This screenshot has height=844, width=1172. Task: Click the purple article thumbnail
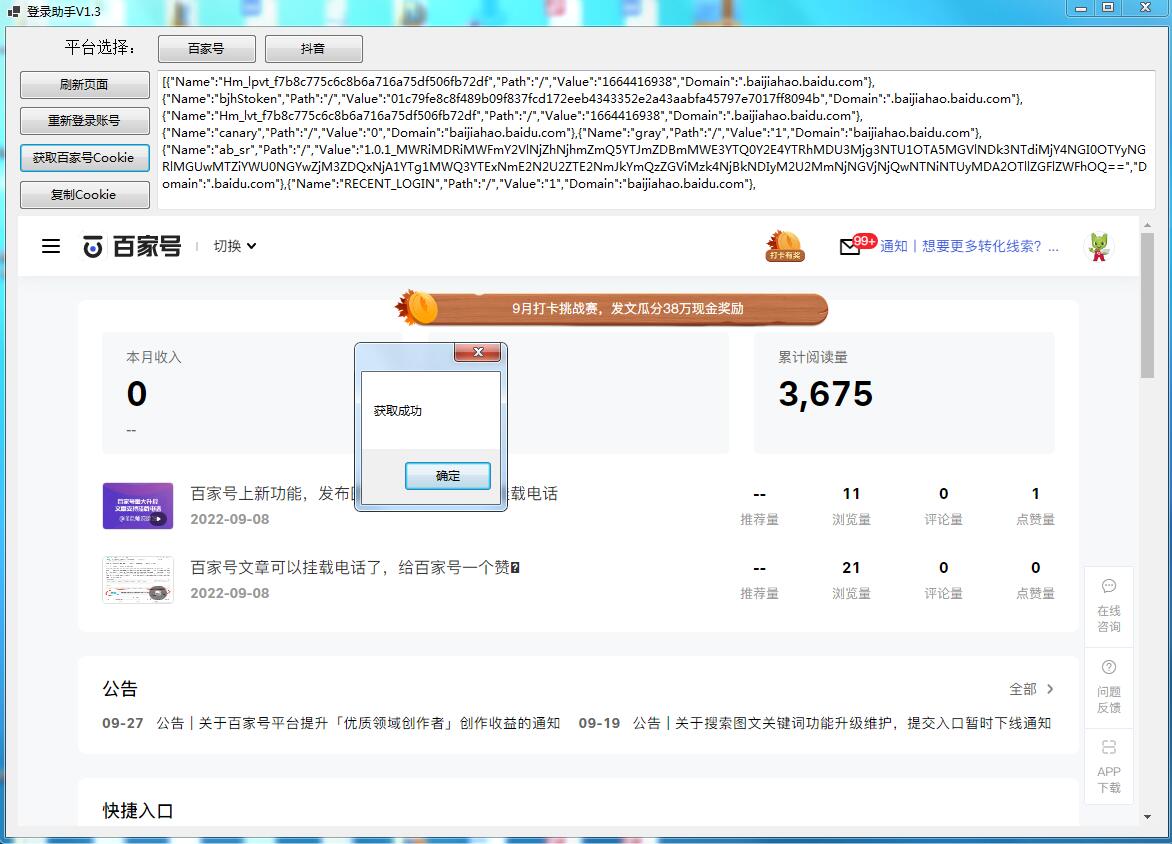[x=138, y=506]
